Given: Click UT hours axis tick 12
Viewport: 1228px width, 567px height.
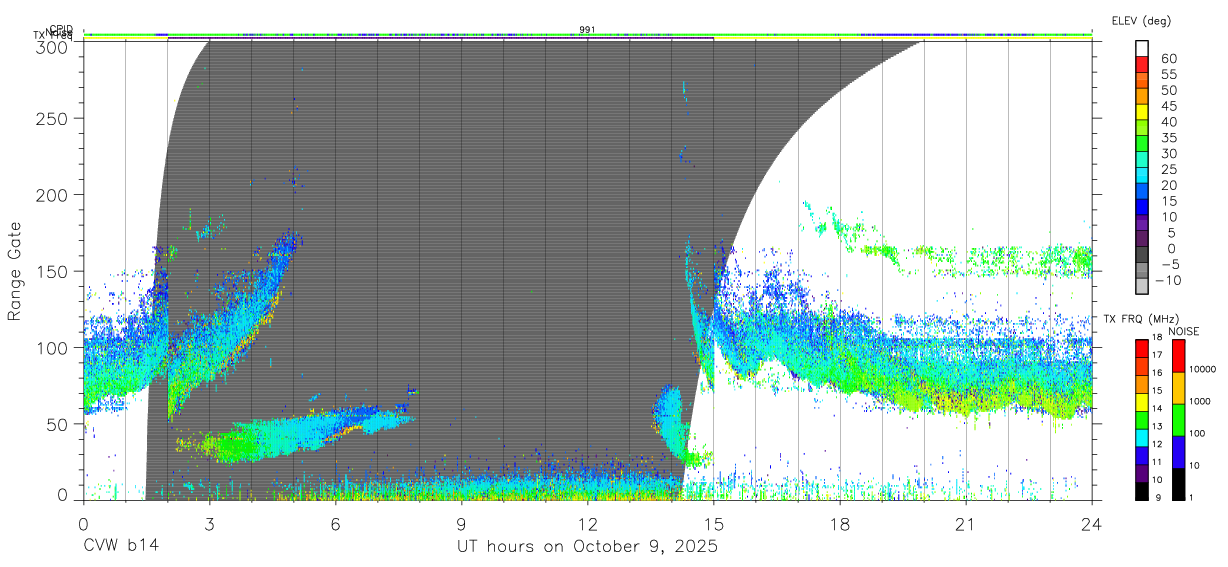Looking at the screenshot, I should pos(587,523).
